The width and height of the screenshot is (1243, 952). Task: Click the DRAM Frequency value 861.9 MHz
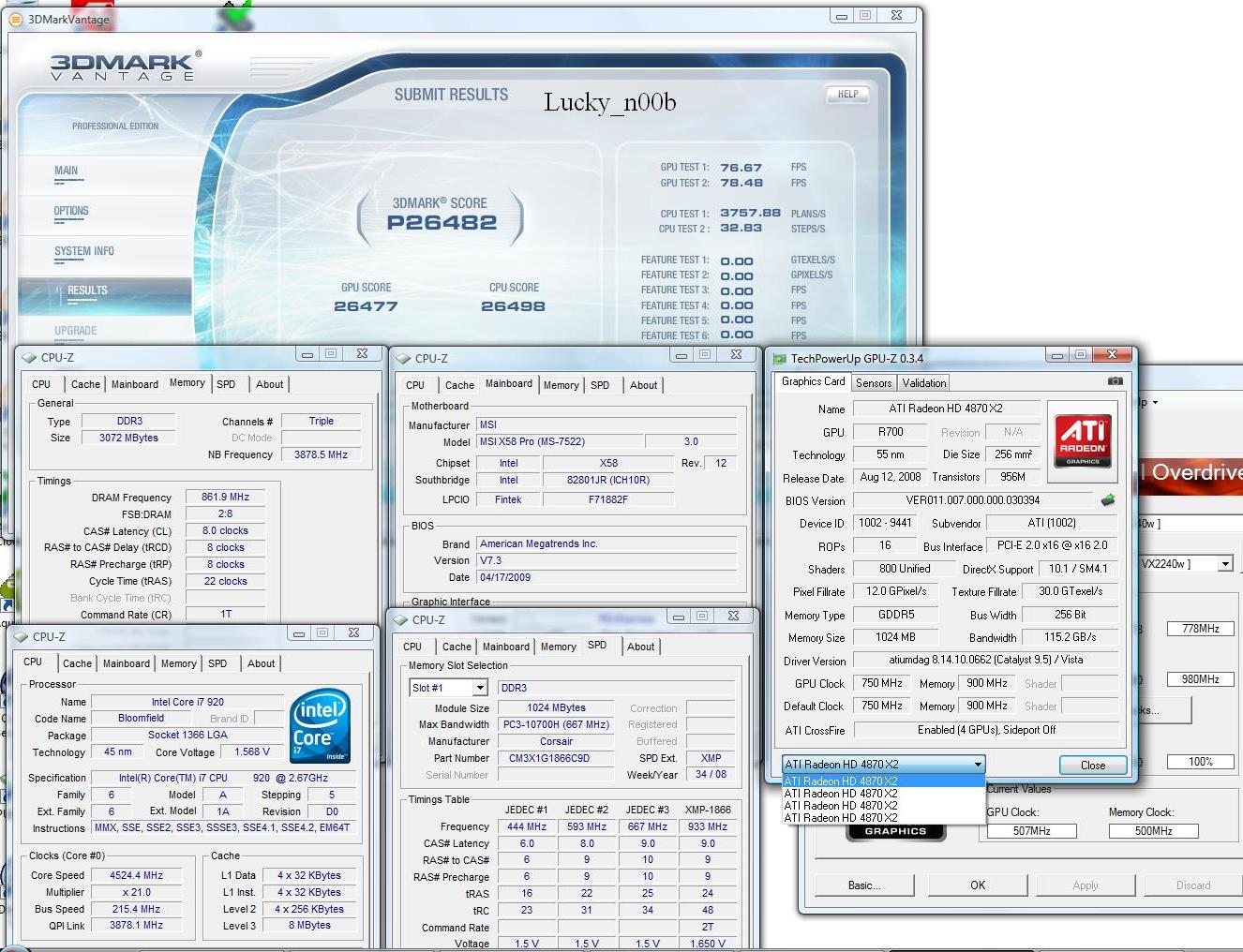point(225,497)
